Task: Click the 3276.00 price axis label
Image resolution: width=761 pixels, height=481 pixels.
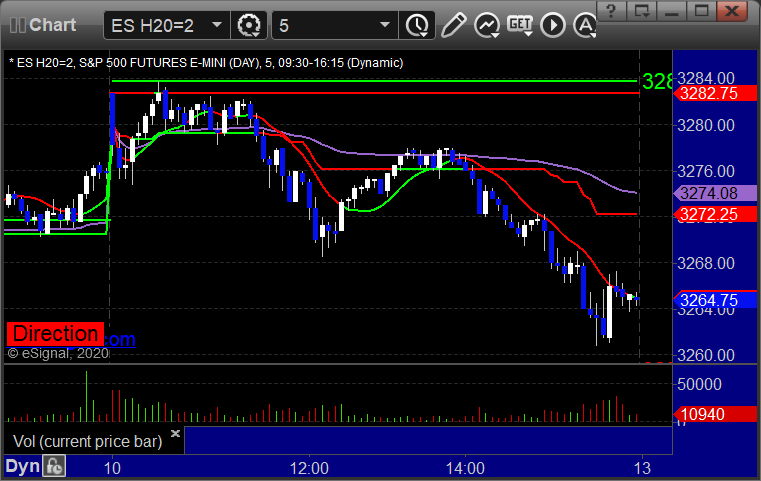Action: coord(706,171)
